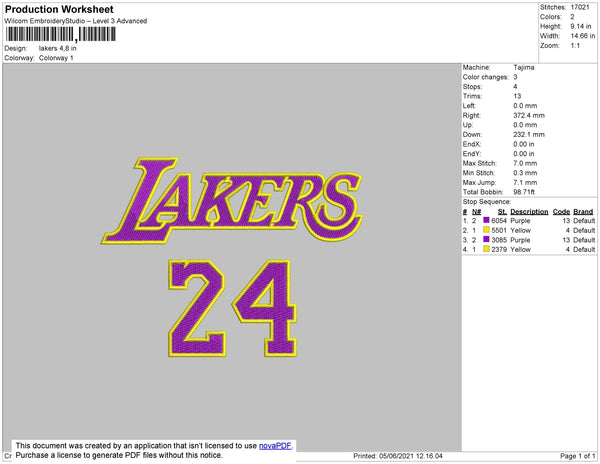The height and width of the screenshot is (464, 600).
Task: Select the Down value '232.1 mm'
Action: 529,134
